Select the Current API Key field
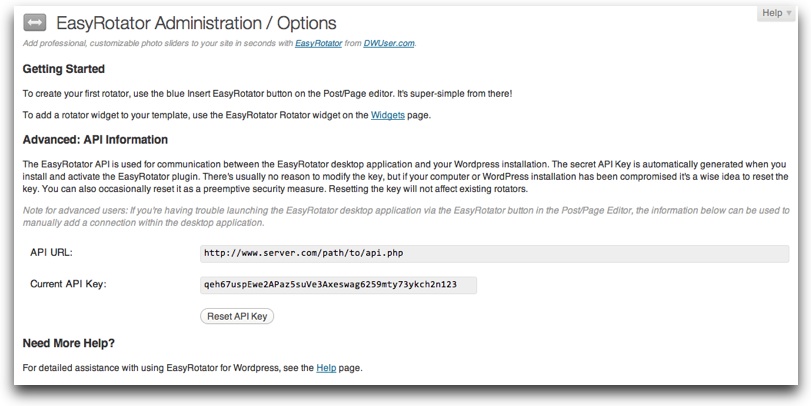Screen dimensions: 811x406 coord(339,285)
